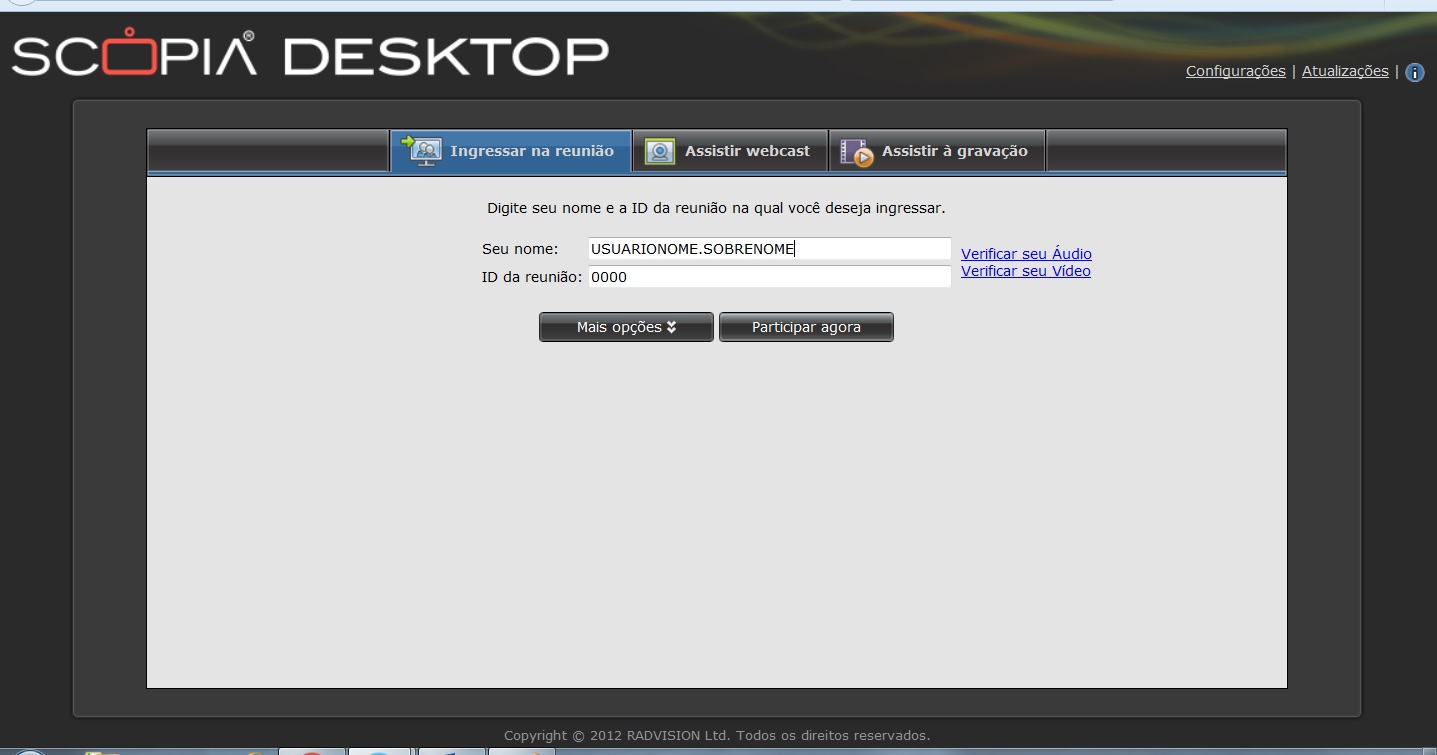1437x755 pixels.
Task: Focus the ID da reunião field
Action: 769,277
